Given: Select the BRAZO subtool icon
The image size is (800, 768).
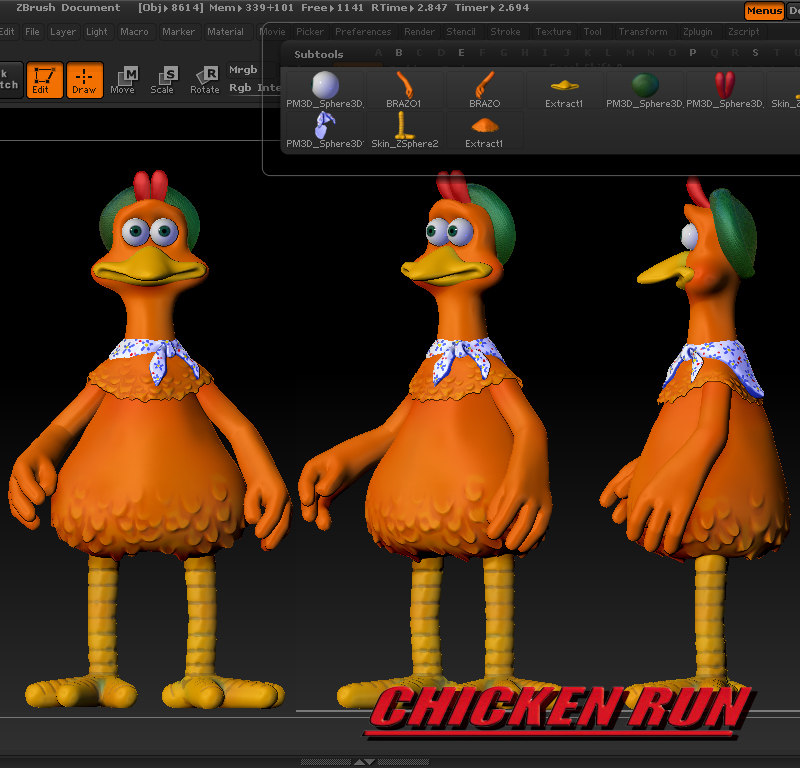Looking at the screenshot, I should click(483, 85).
